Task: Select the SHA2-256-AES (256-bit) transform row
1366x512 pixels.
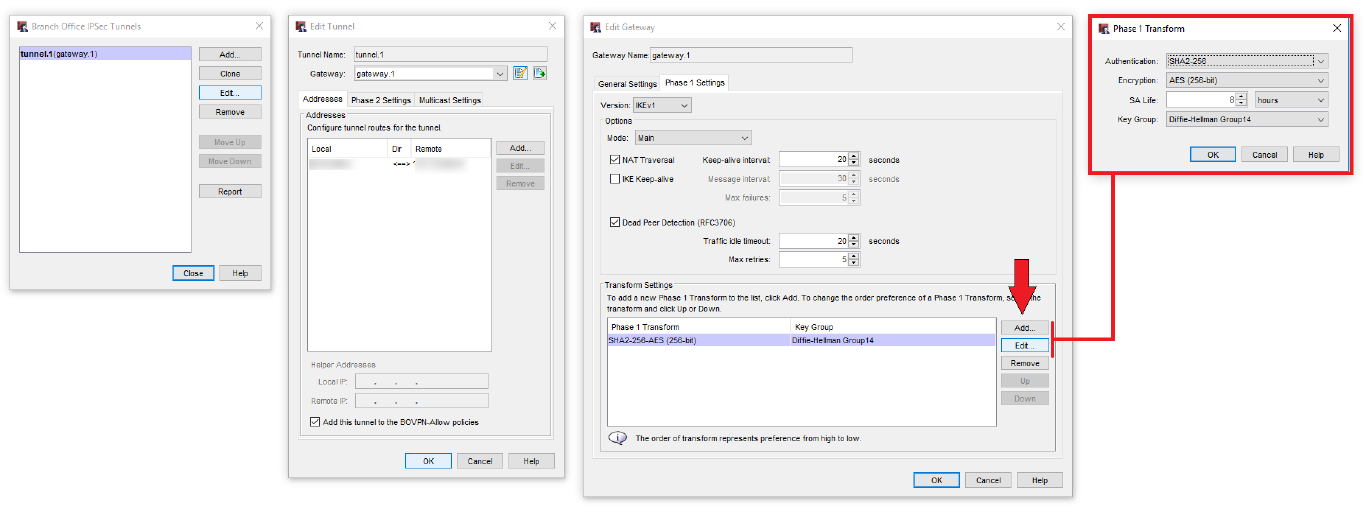Action: pyautogui.click(x=700, y=340)
